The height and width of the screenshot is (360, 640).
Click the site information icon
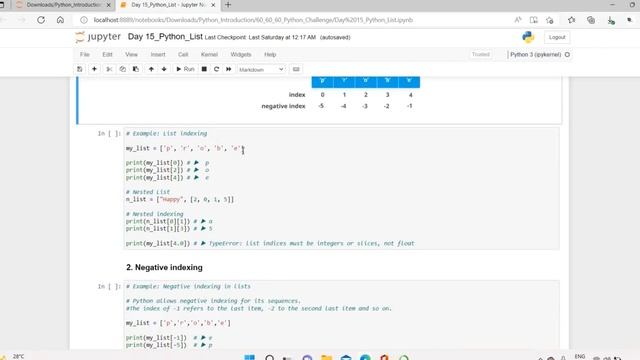84,20
